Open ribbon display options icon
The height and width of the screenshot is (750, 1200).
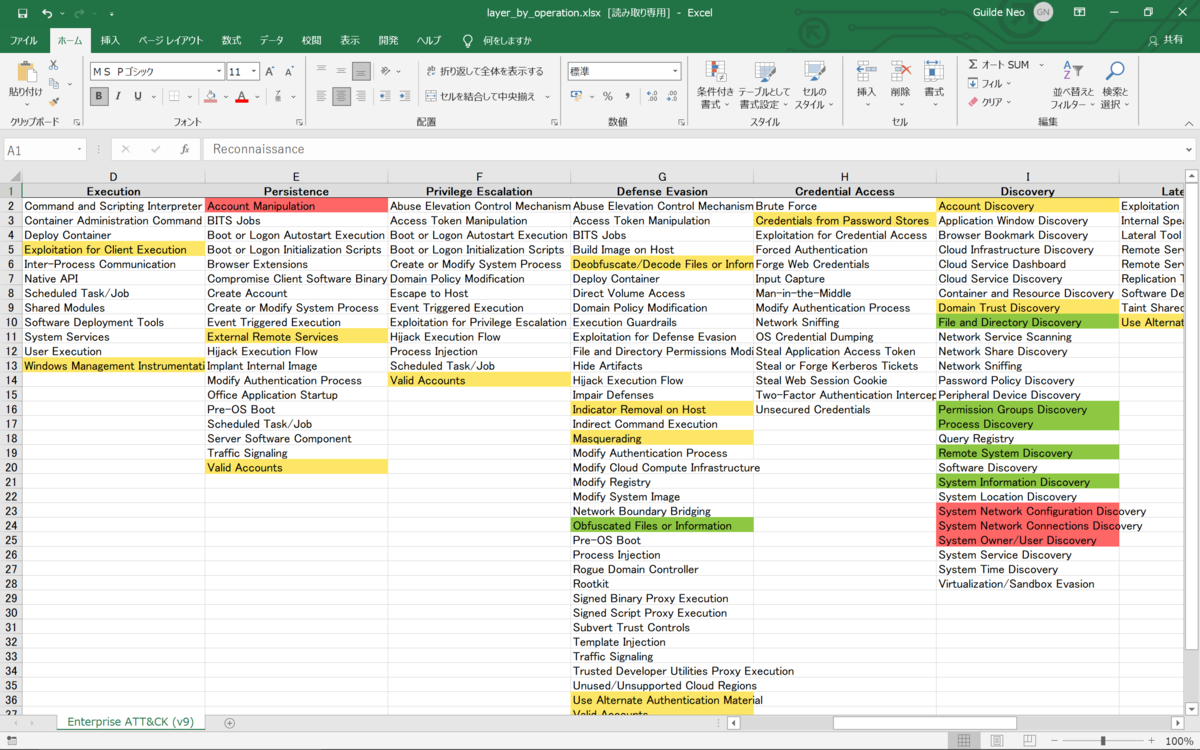[x=1079, y=13]
